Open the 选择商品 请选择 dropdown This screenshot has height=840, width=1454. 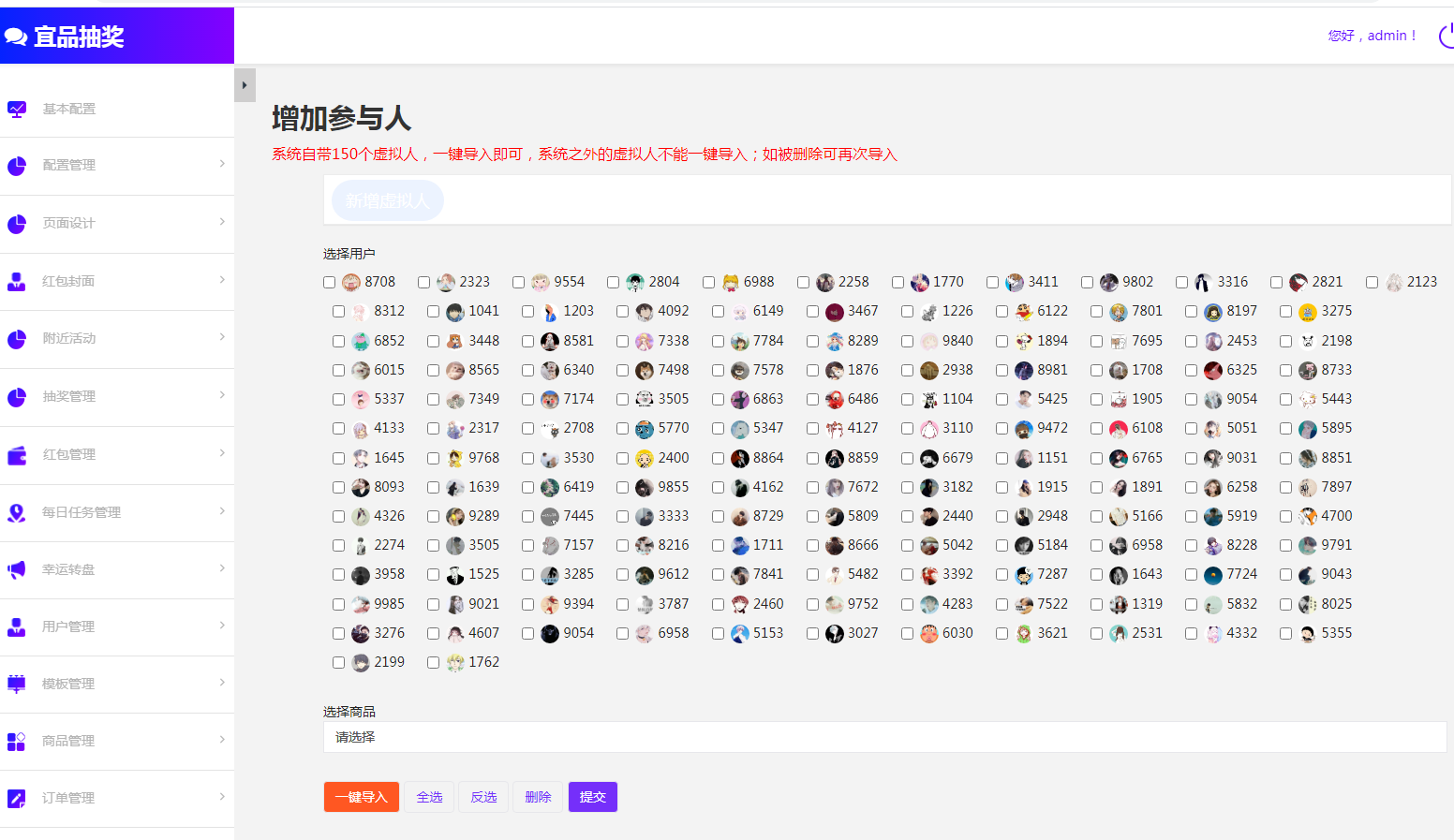[x=885, y=737]
